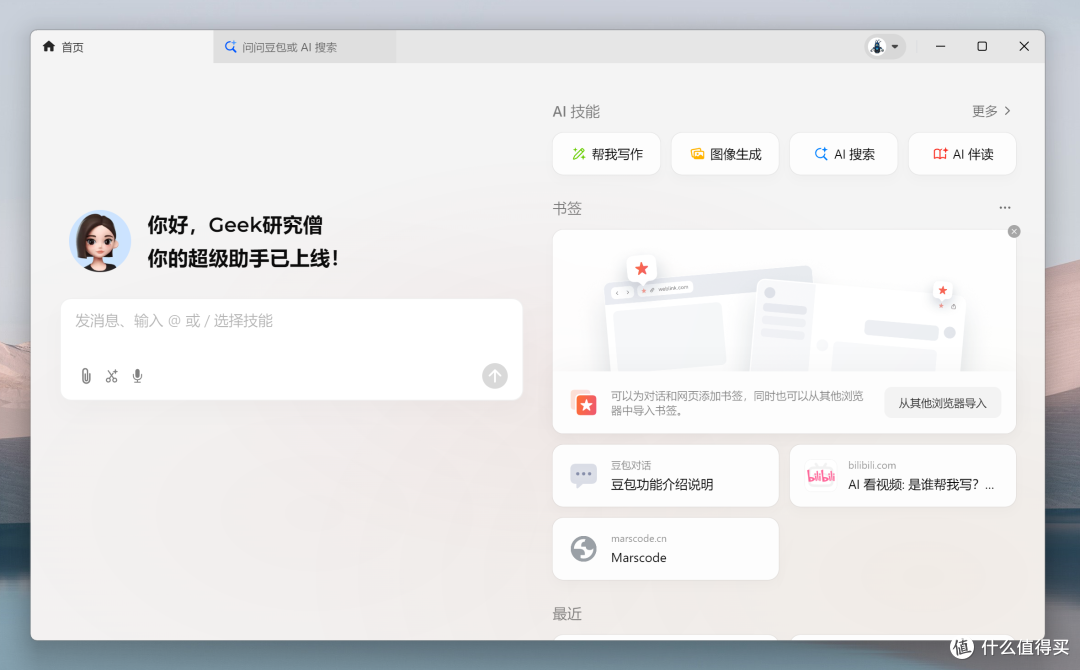Minimize the Doubao window

pyautogui.click(x=940, y=47)
